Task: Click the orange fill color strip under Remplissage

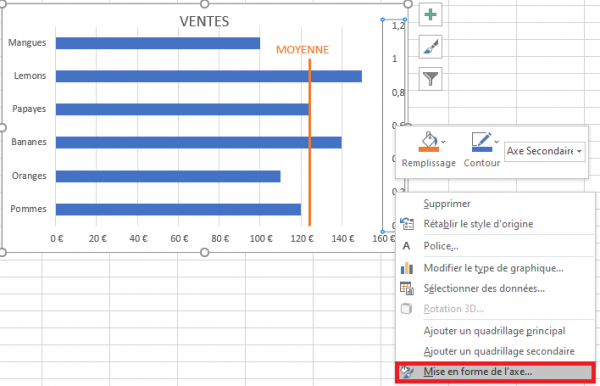Action: [x=429, y=149]
